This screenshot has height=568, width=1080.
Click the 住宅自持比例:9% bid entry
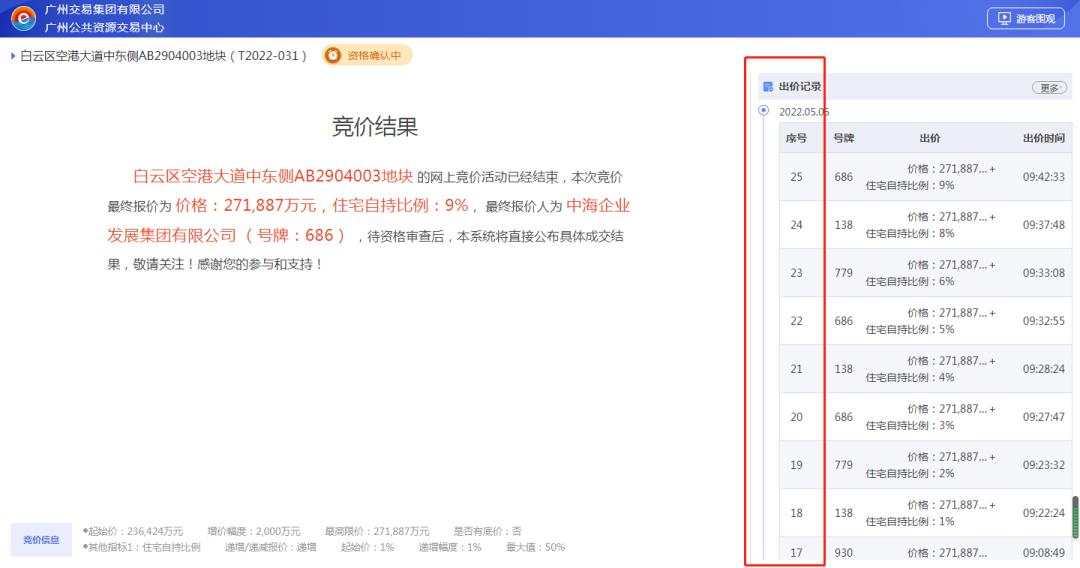[910, 185]
